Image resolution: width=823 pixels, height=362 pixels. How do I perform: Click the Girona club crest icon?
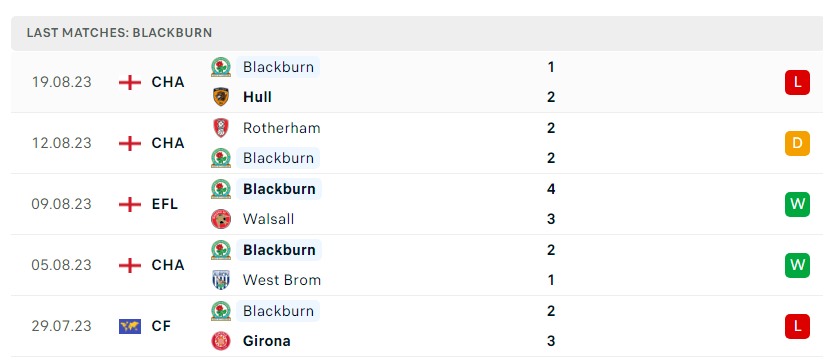(x=221, y=341)
